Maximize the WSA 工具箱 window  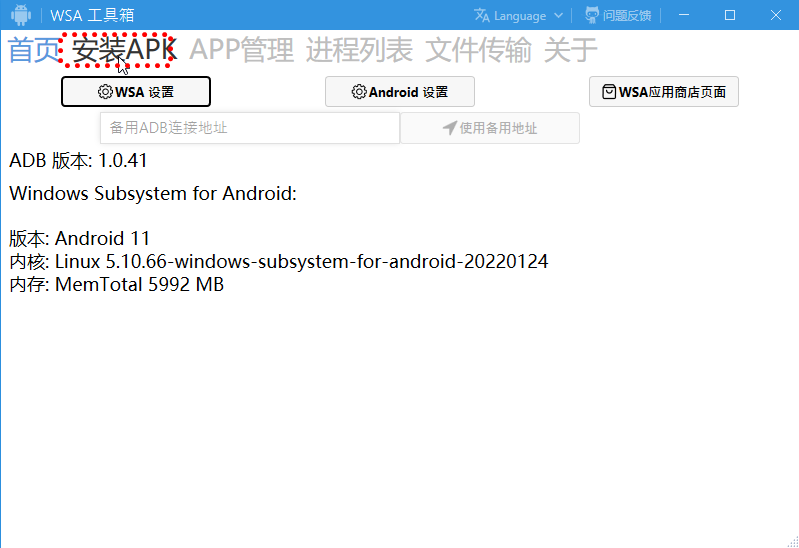click(730, 15)
